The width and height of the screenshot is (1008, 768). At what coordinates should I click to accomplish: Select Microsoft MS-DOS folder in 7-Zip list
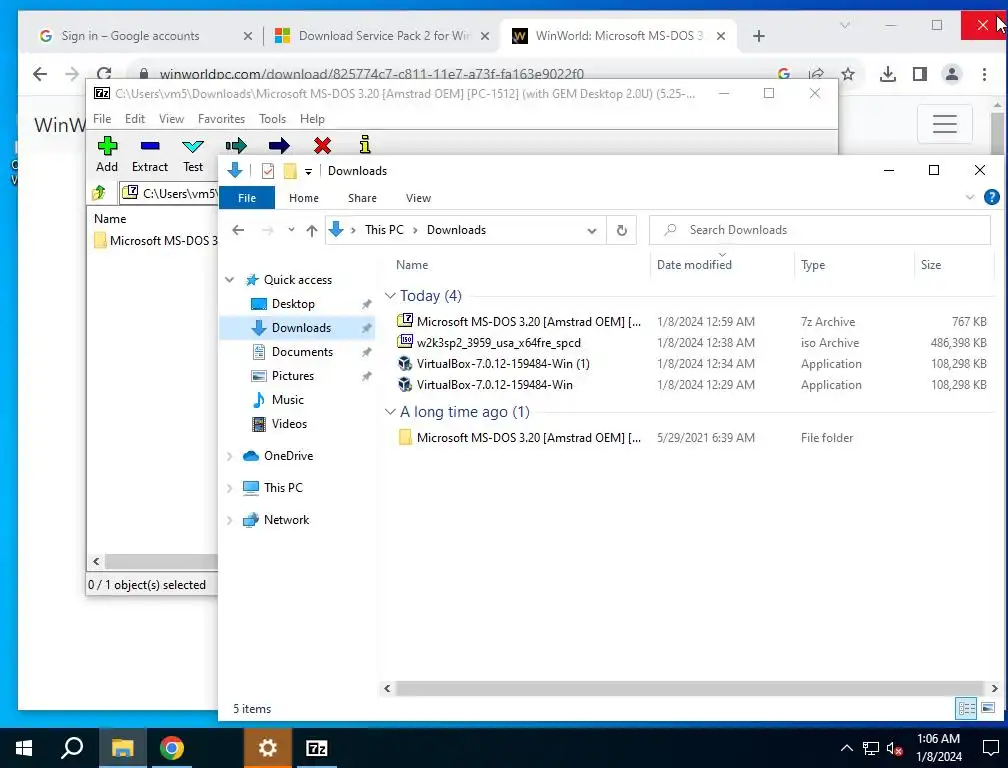[156, 240]
